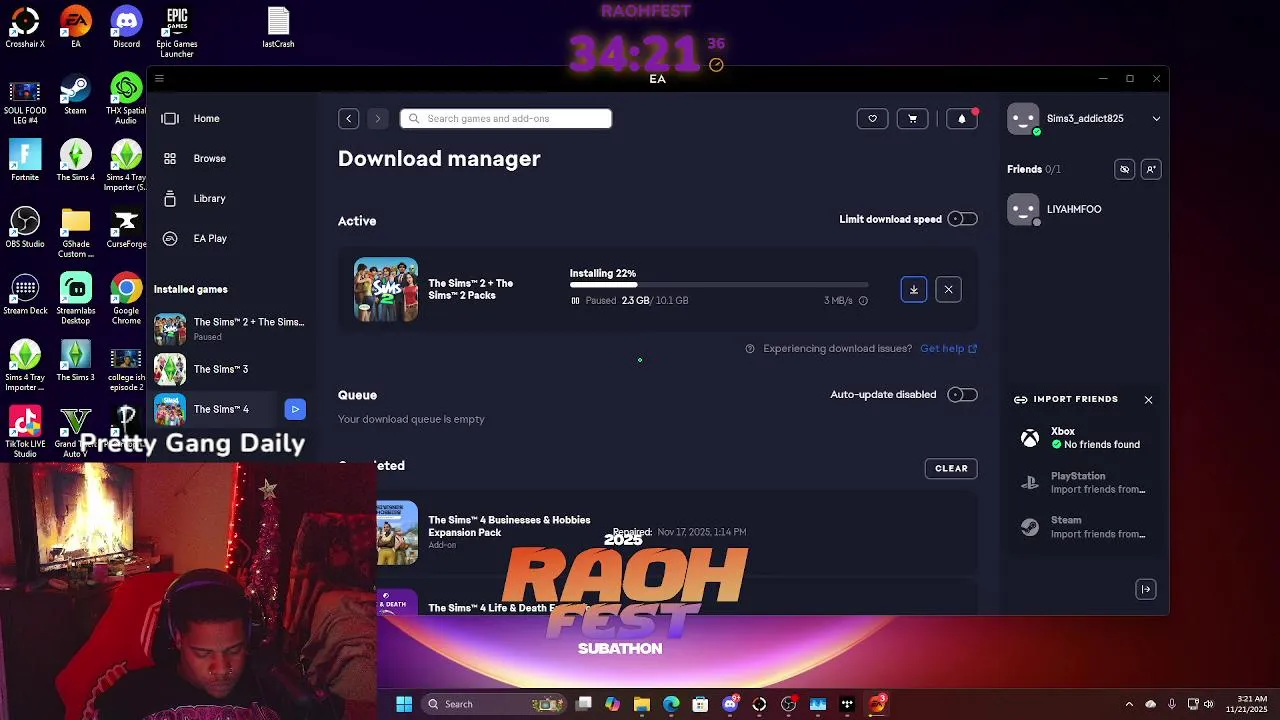Open the notifications bell
This screenshot has height=720, width=1280.
pyautogui.click(x=962, y=119)
